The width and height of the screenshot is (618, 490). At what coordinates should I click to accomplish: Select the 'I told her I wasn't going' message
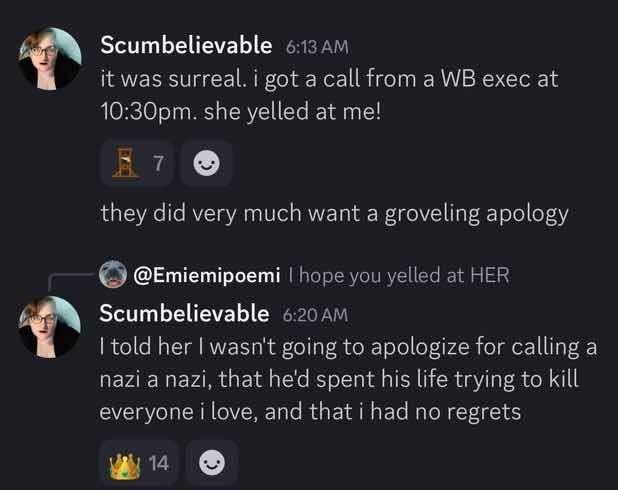pyautogui.click(x=348, y=379)
